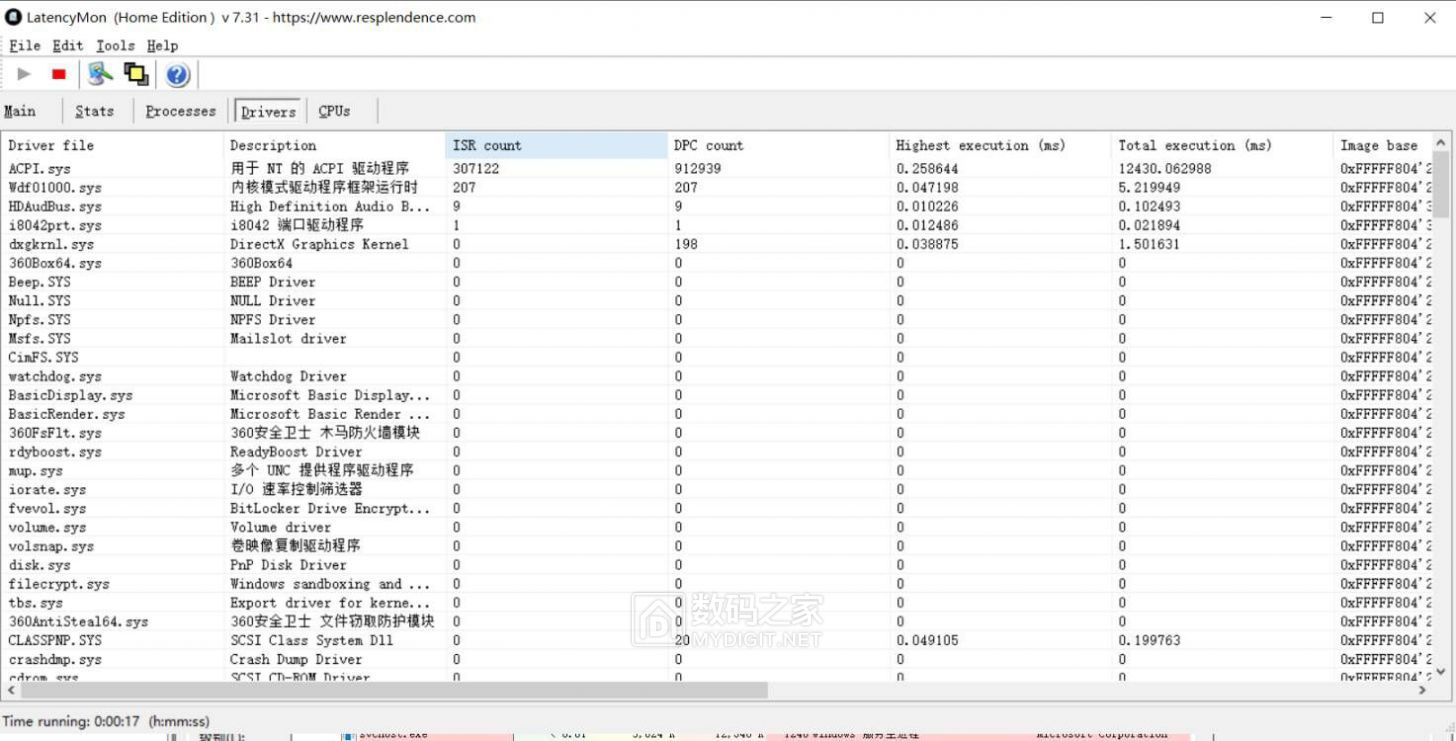The height and width of the screenshot is (741, 1456).
Task: Click the vertical scrollbar down arrow
Action: tap(1441, 671)
